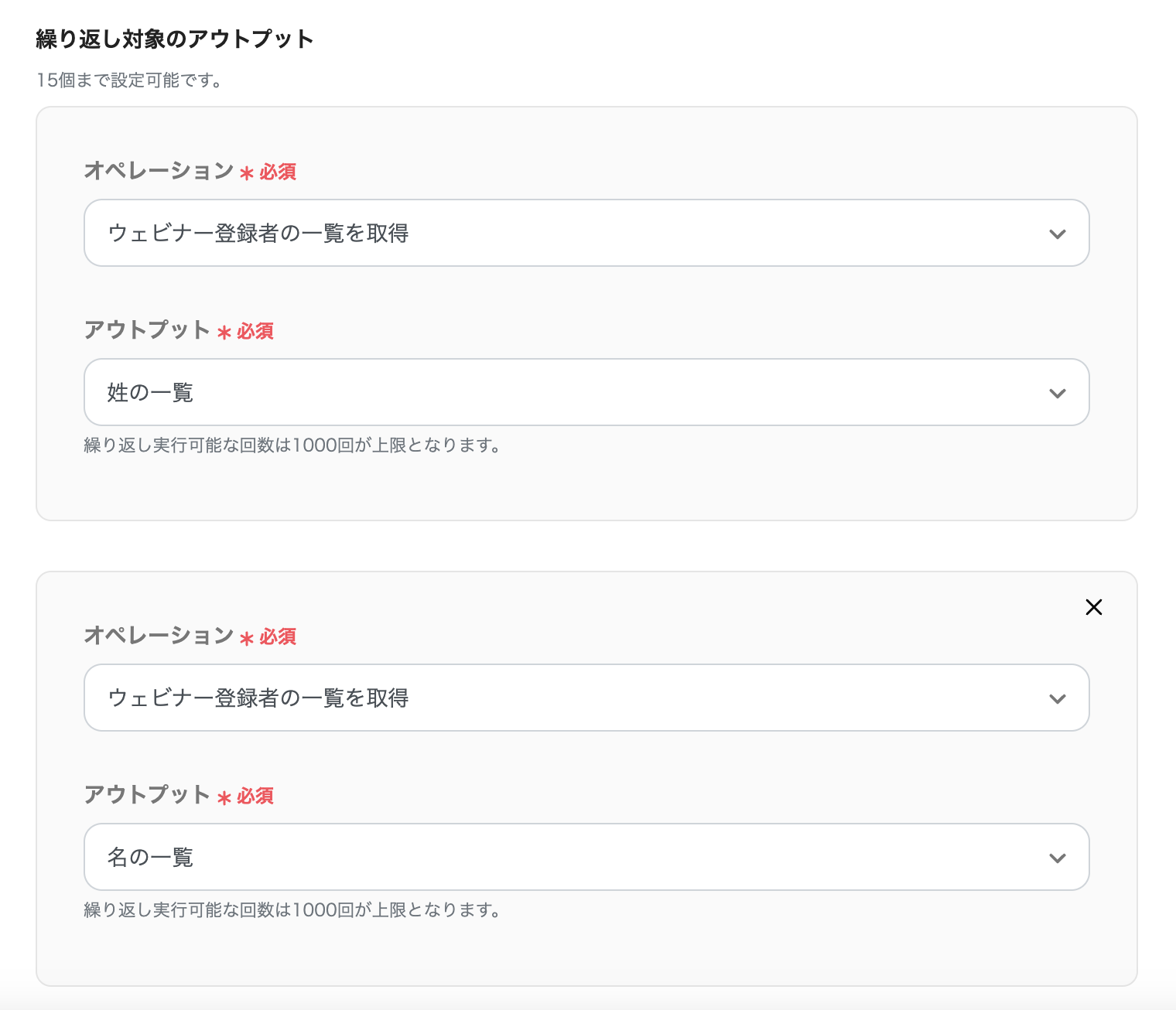
Task: Click chevron of second オペレーション dropdown
Action: click(1057, 698)
